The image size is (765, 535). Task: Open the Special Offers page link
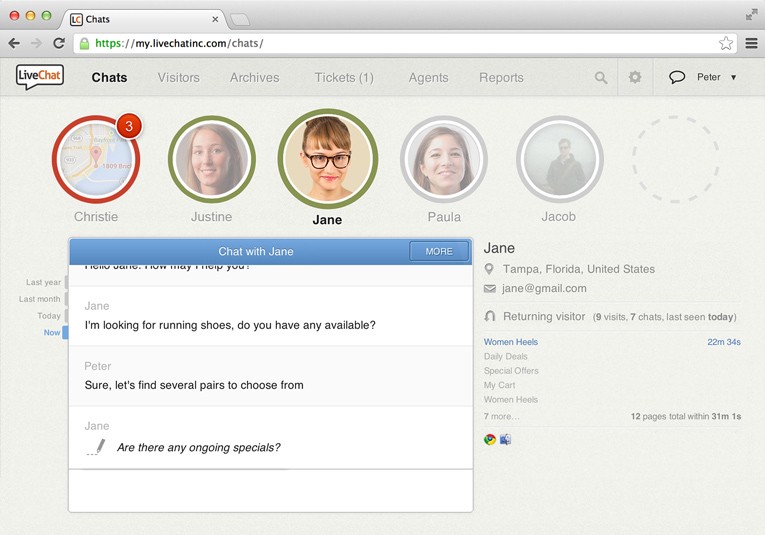[511, 371]
